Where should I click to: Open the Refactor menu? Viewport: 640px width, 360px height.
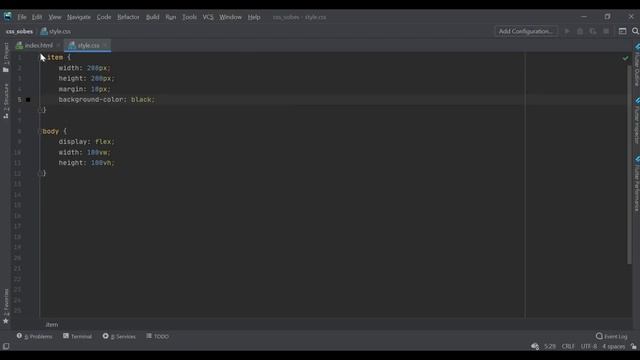pos(128,17)
